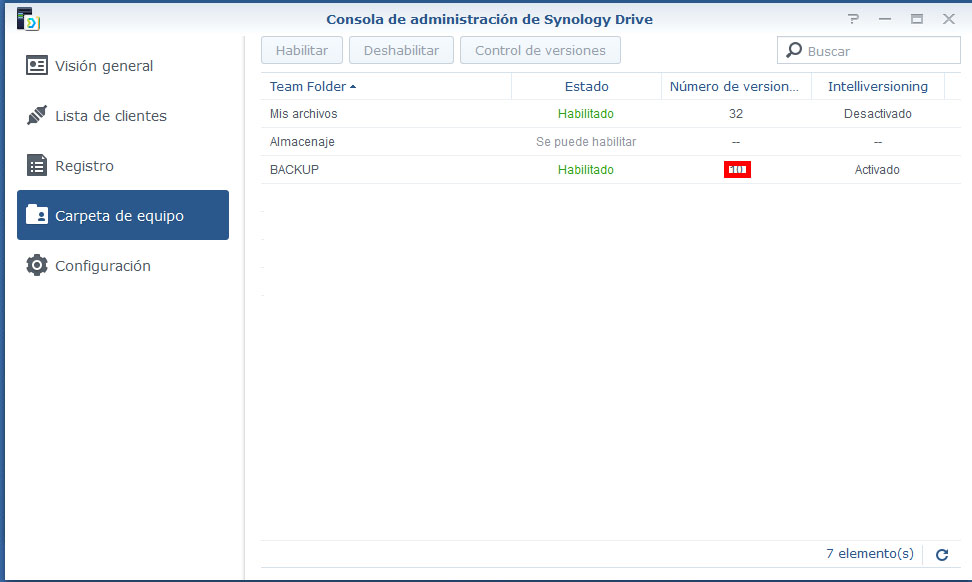Click the Deshabilitar button
This screenshot has width=972, height=582.
click(401, 50)
